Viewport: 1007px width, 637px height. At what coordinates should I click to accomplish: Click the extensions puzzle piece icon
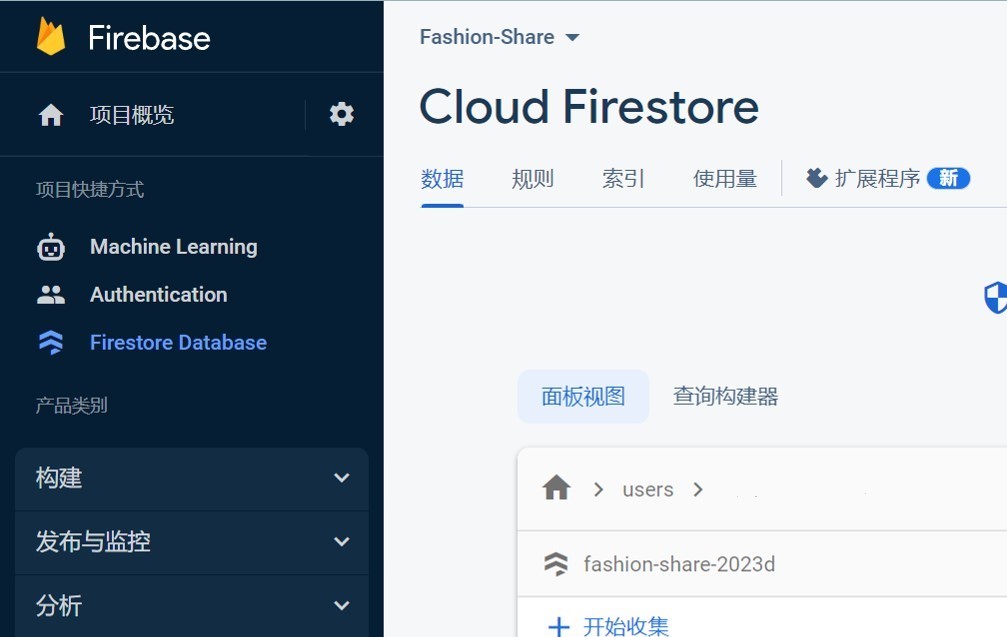(817, 178)
